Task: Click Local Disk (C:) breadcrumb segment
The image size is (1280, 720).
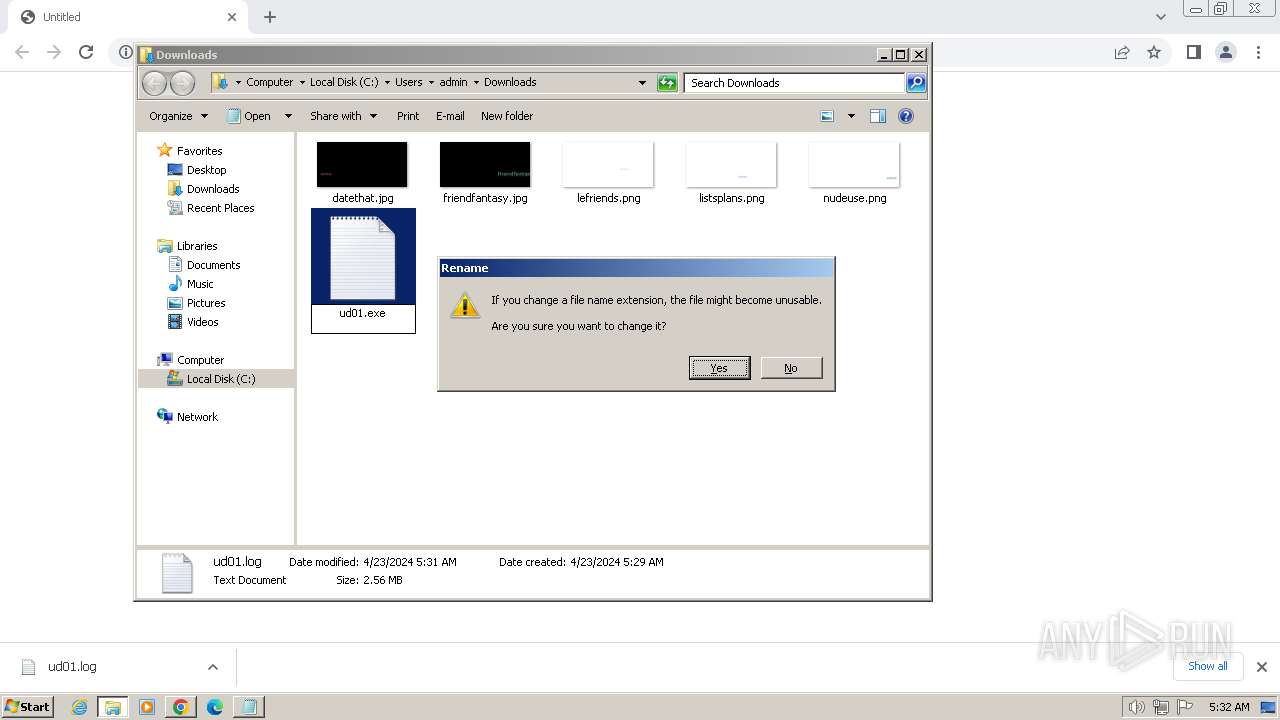Action: (x=344, y=83)
